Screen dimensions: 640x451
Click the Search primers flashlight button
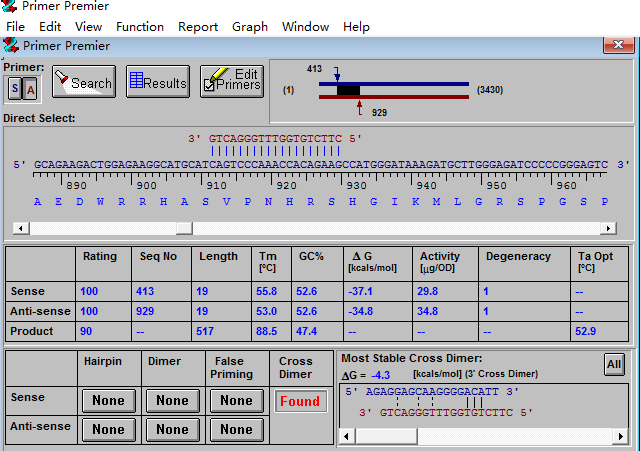point(84,82)
